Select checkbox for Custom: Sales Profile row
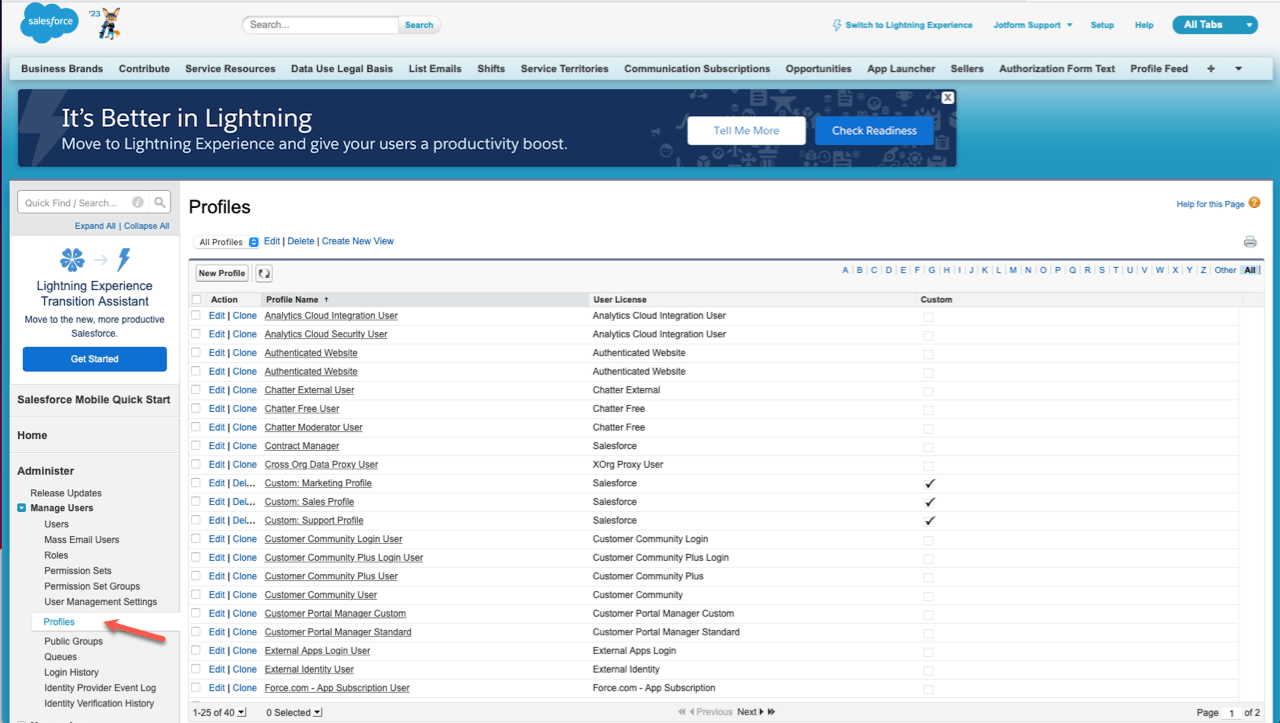Screen dimensions: 1280x723 (196, 502)
